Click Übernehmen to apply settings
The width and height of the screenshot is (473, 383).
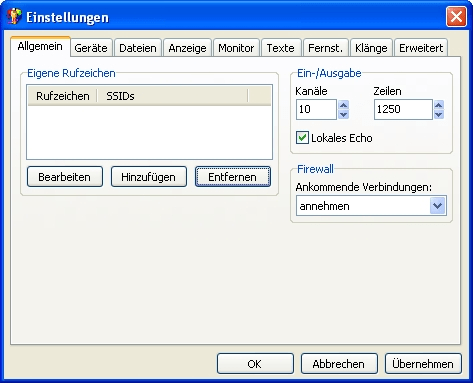[x=423, y=364]
